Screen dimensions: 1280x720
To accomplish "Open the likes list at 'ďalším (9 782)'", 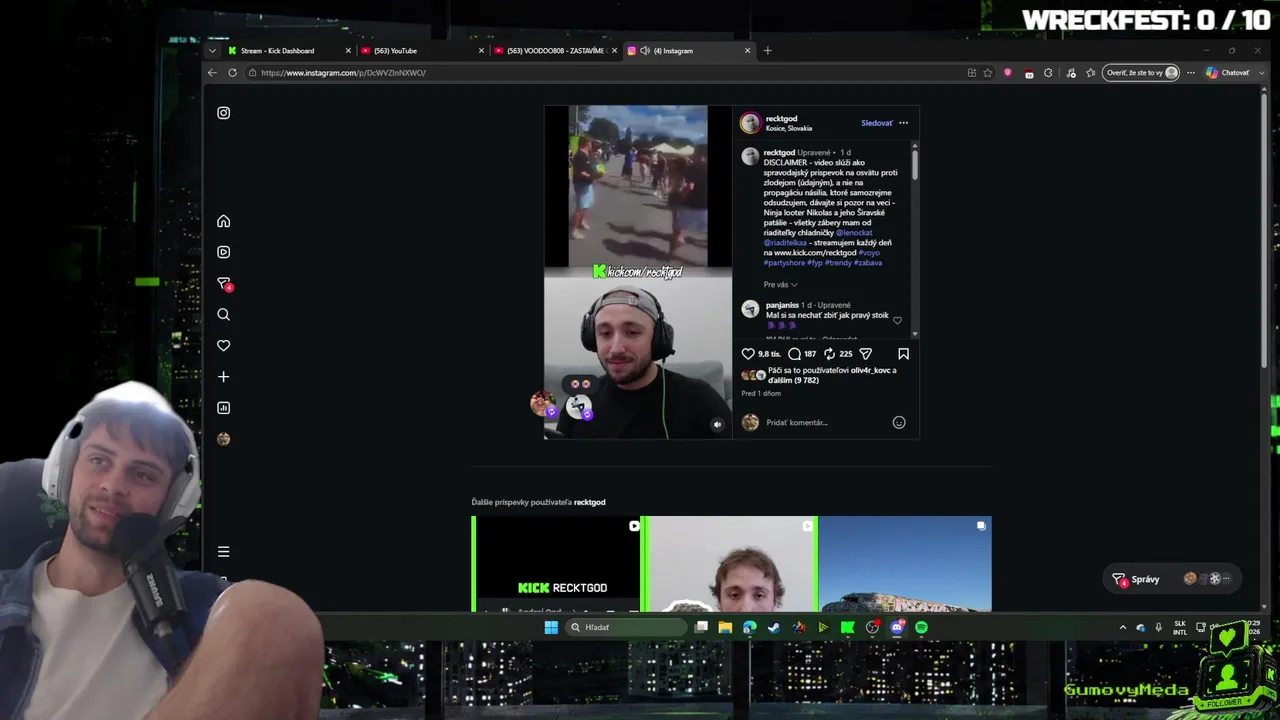I will click(794, 381).
